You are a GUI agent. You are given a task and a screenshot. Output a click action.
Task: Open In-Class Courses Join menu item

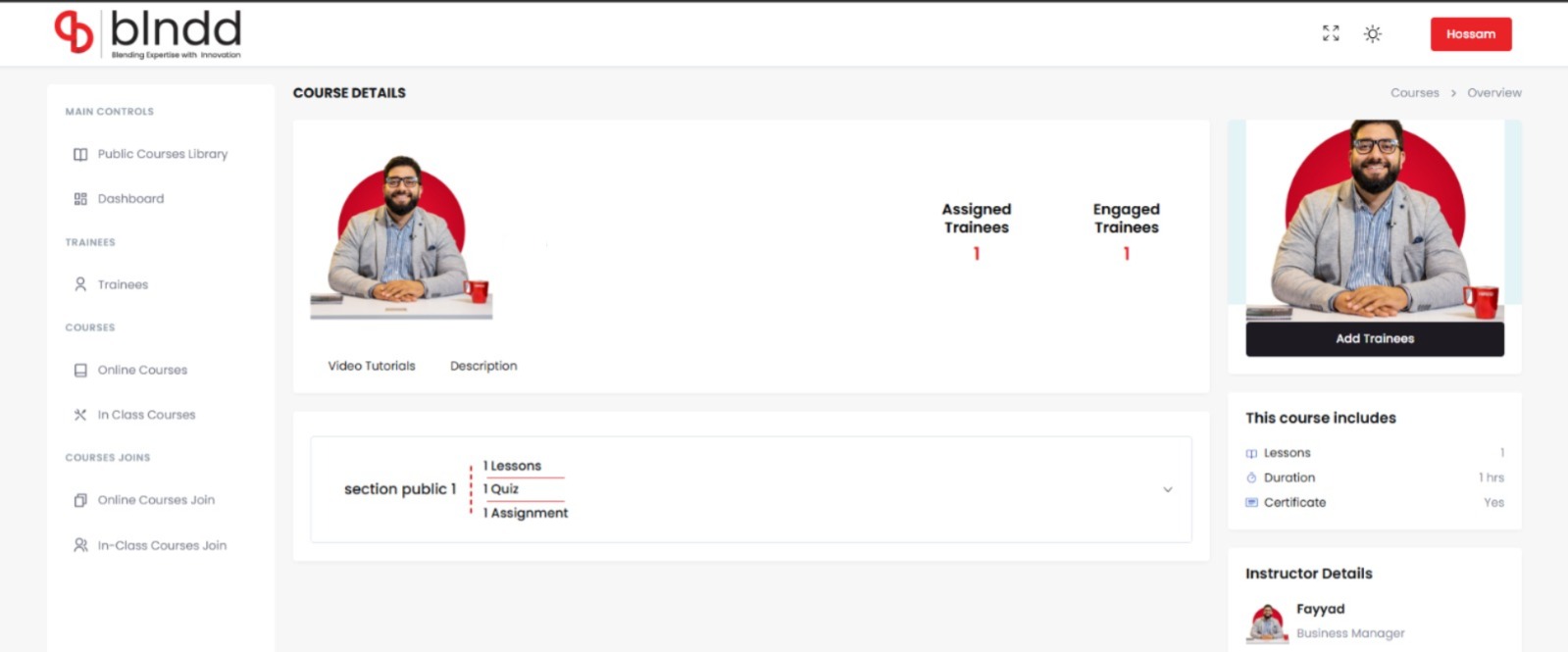click(x=162, y=545)
